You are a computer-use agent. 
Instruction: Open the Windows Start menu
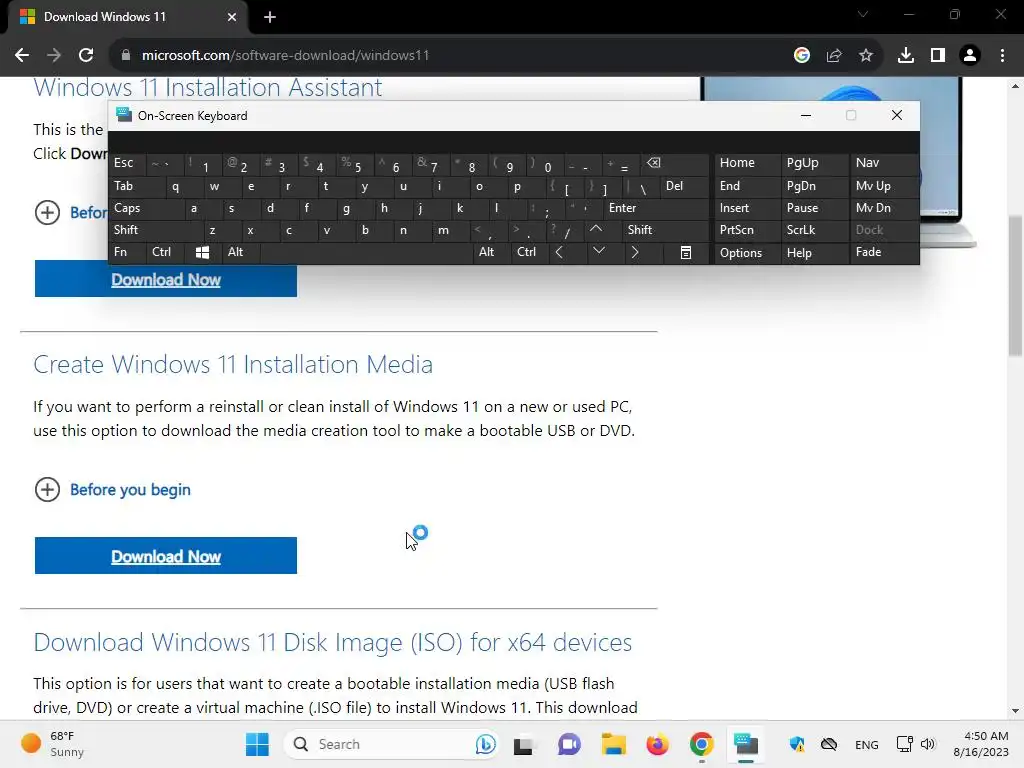(257, 744)
